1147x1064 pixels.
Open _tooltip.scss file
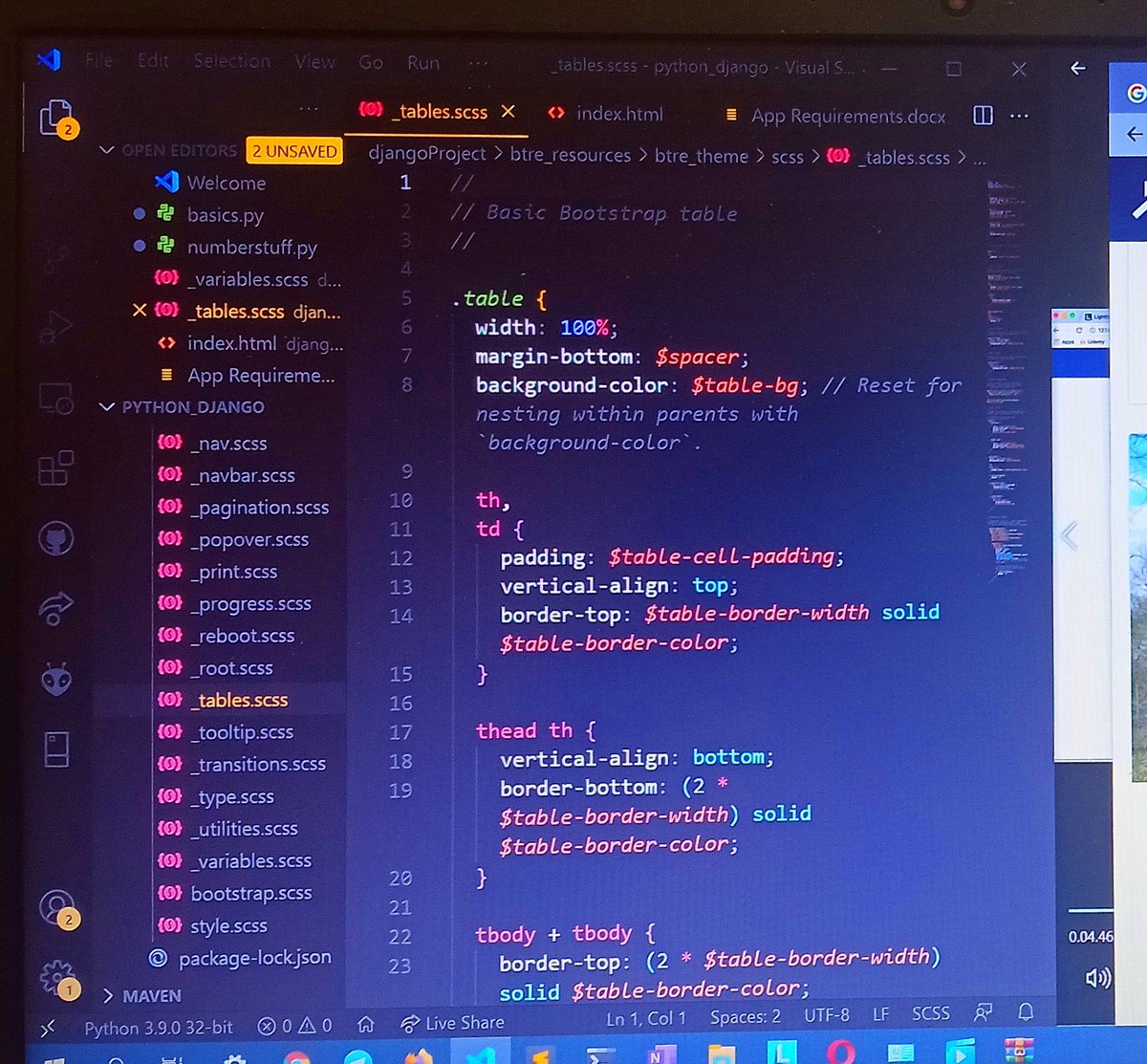click(241, 732)
